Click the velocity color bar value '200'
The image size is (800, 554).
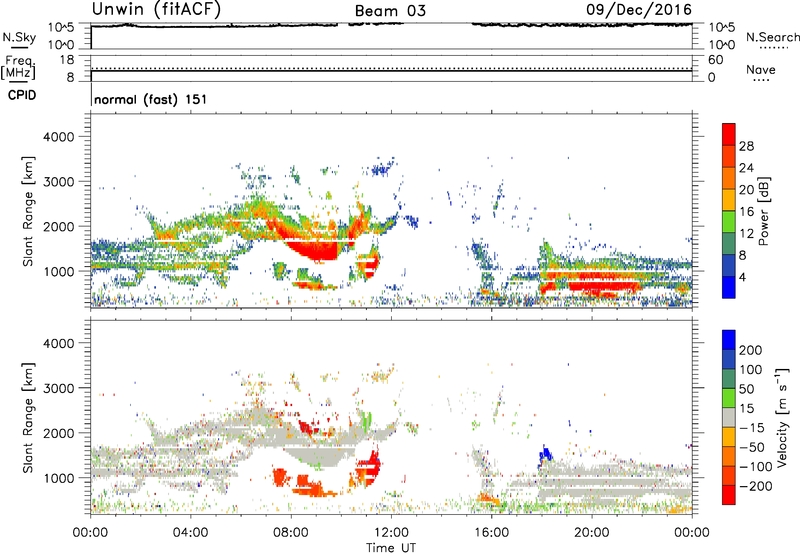coord(751,350)
